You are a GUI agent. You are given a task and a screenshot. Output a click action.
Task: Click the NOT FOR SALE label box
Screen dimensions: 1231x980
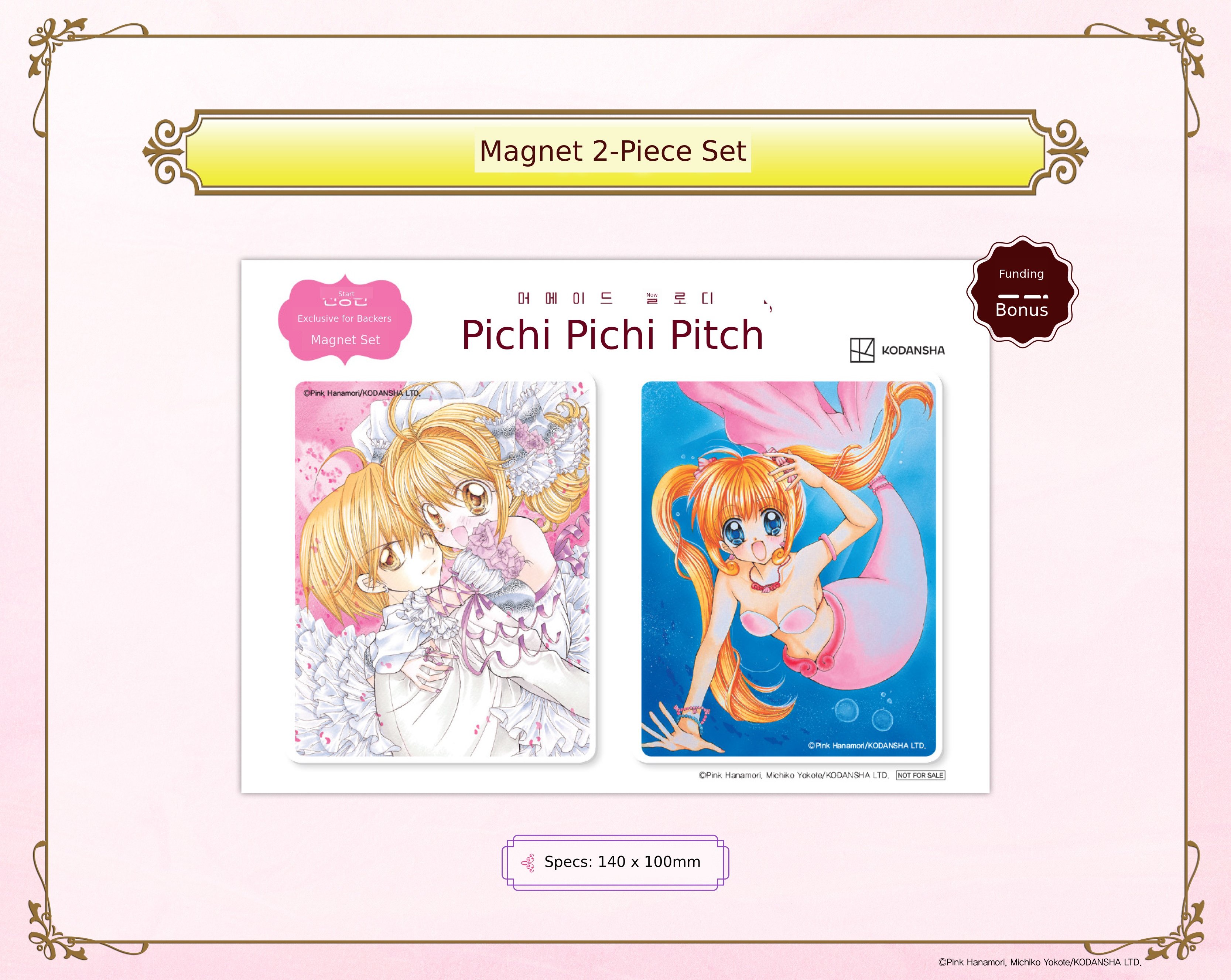pos(920,775)
